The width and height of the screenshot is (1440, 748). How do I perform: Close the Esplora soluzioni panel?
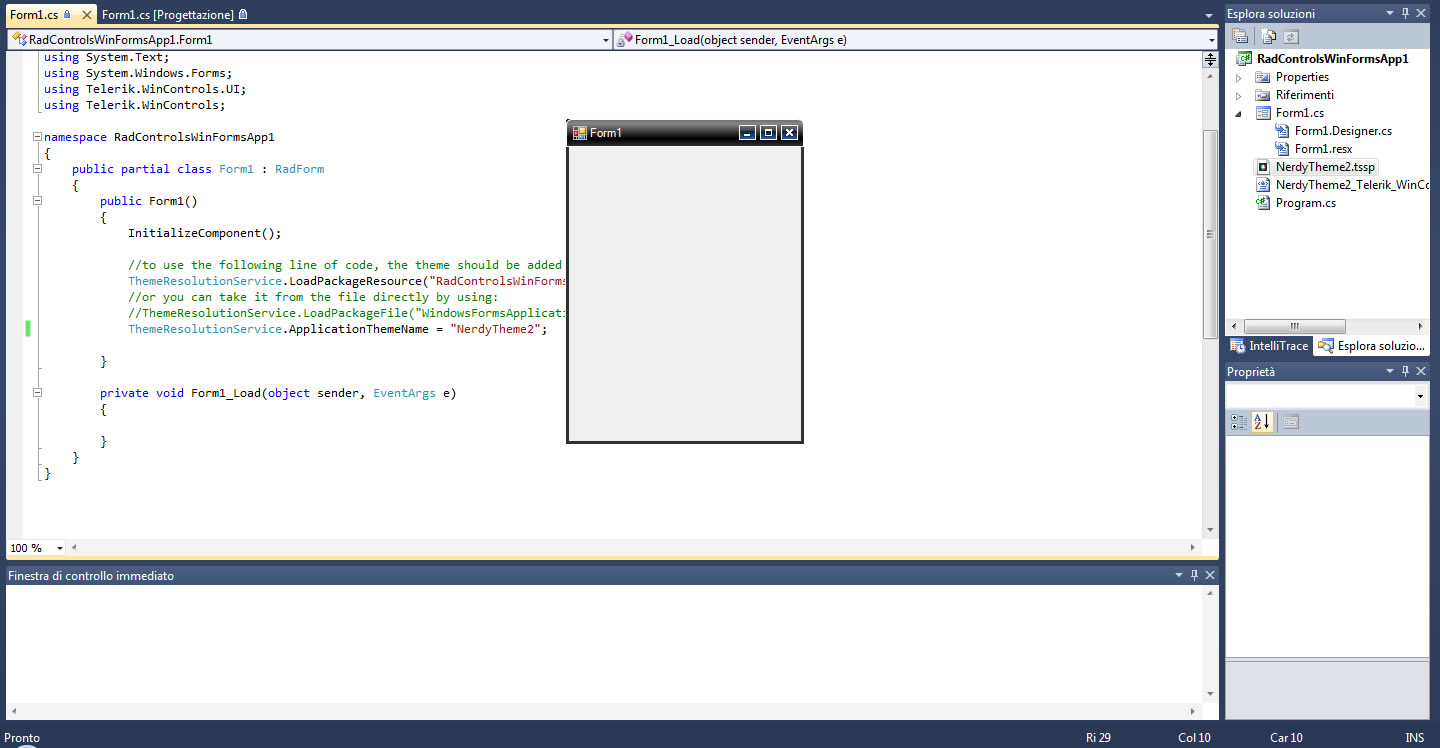point(1421,13)
